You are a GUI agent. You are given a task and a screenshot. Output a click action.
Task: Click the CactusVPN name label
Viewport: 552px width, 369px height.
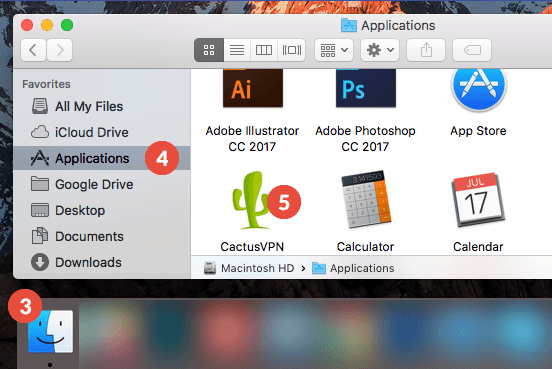[x=252, y=247]
